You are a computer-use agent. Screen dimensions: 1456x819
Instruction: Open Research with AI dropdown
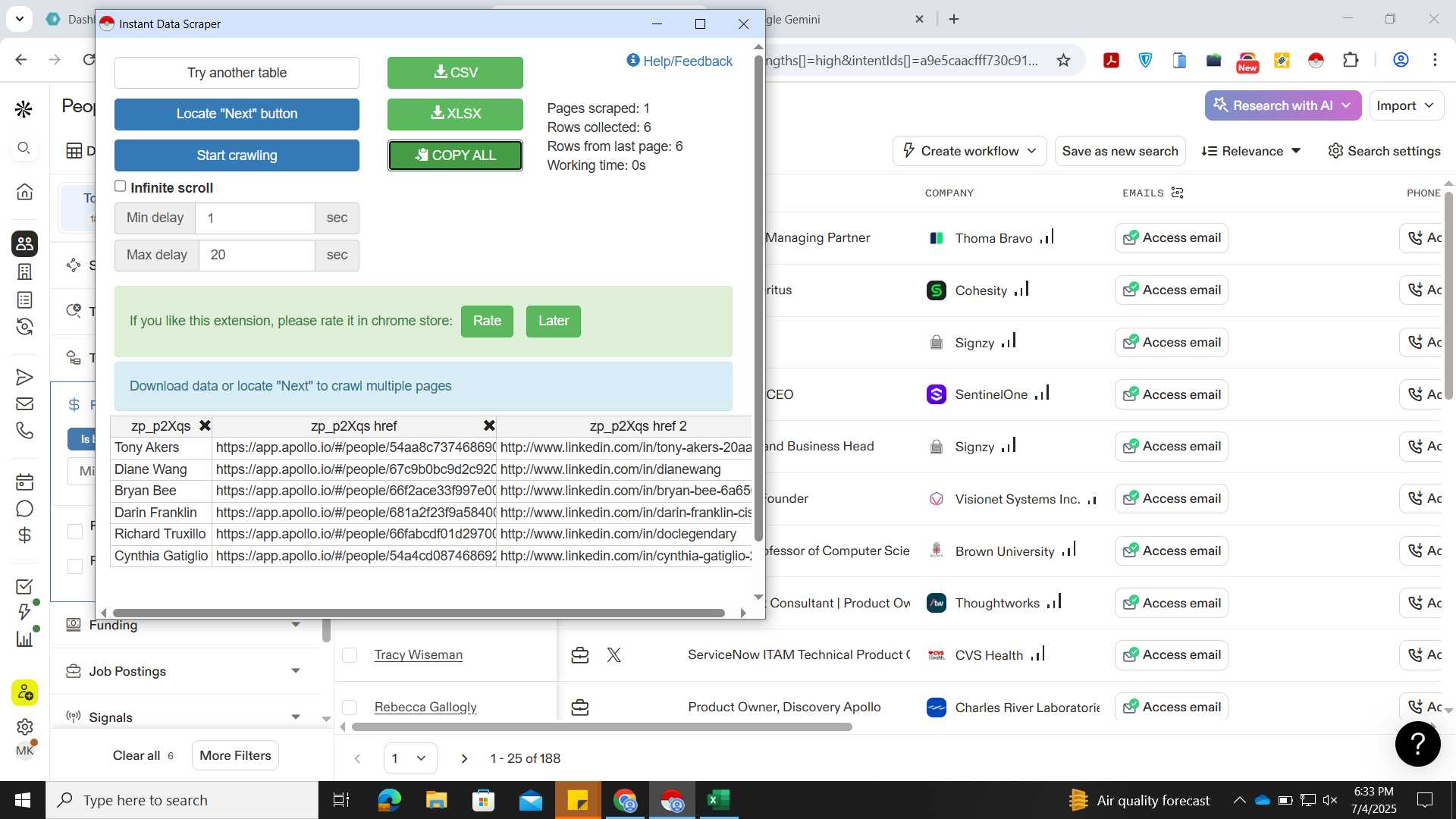[1283, 105]
